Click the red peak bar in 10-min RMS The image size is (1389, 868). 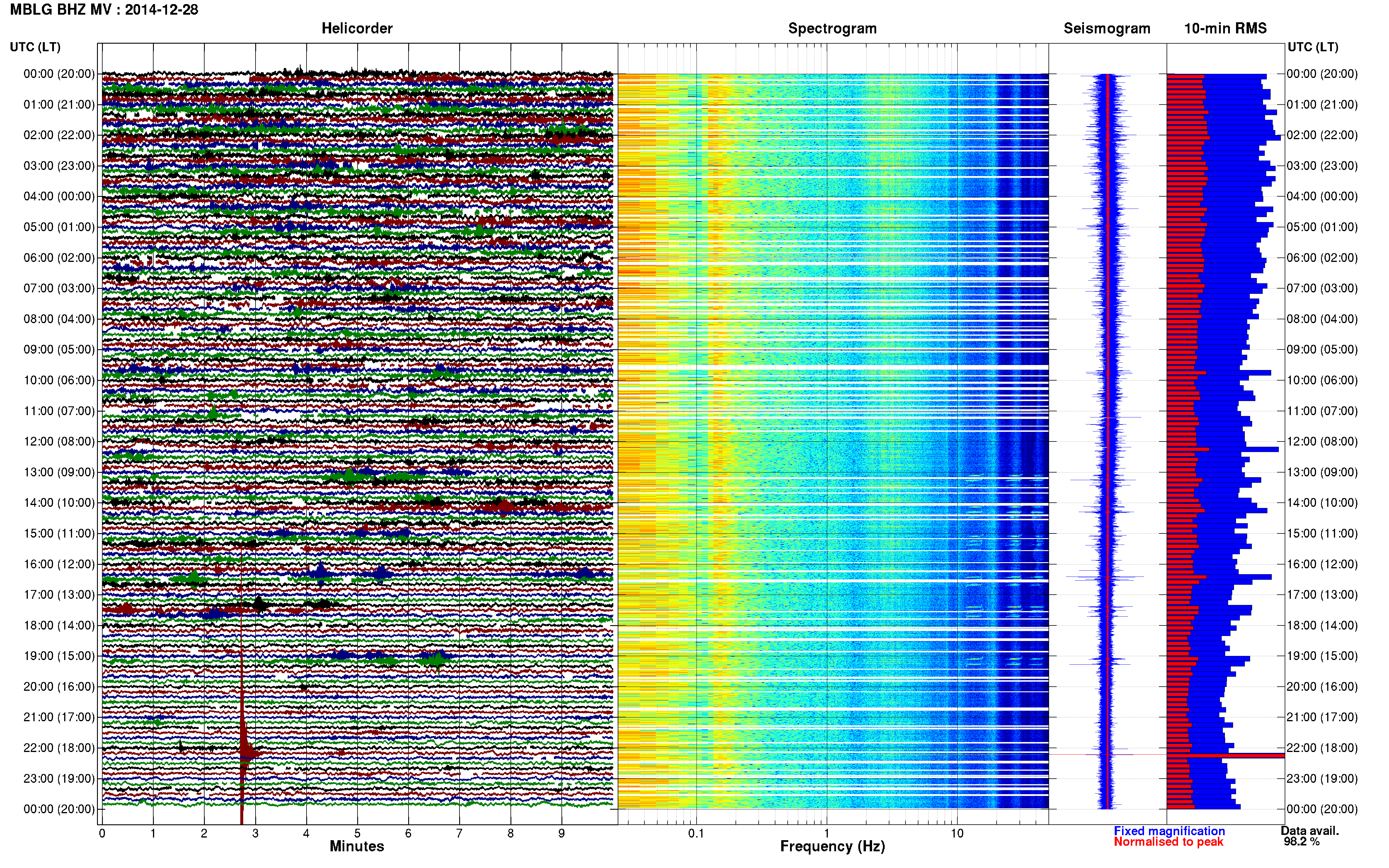click(1225, 756)
